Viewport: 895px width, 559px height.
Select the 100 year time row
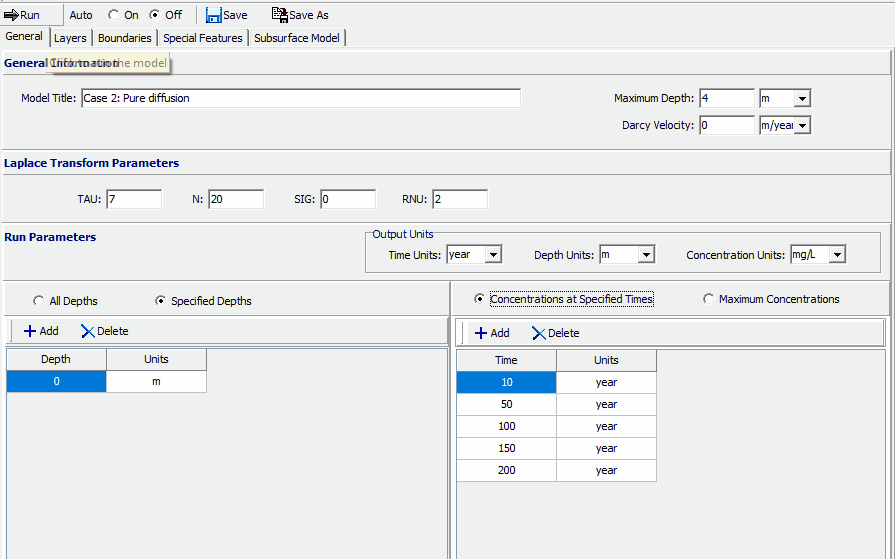point(506,426)
